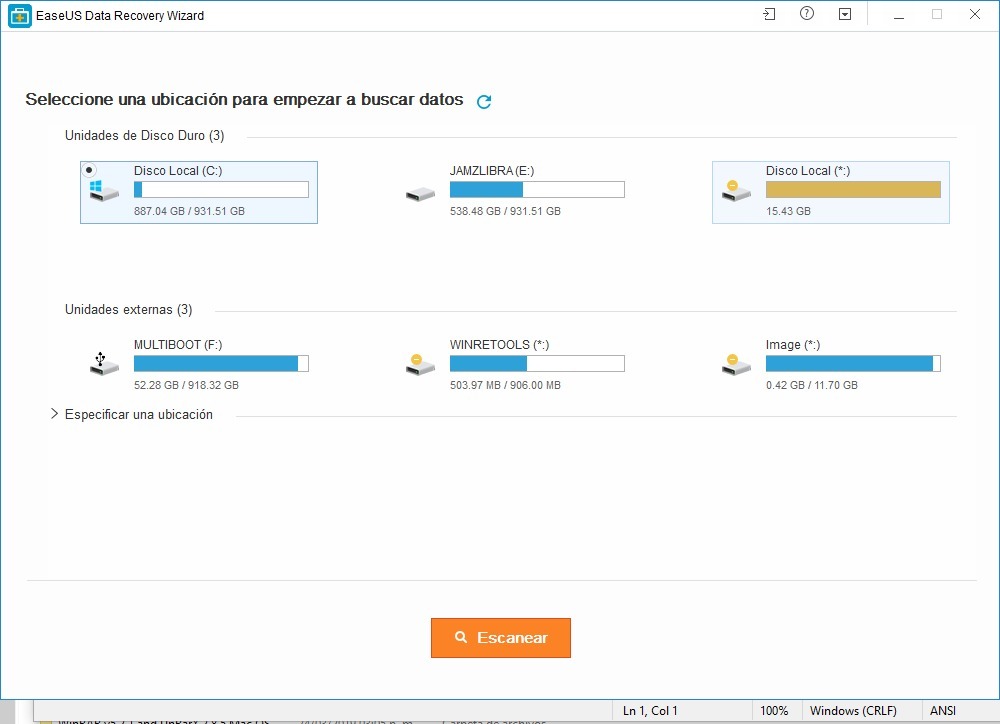
Task: Select the Disco Local (*:) label
Action: [x=808, y=170]
